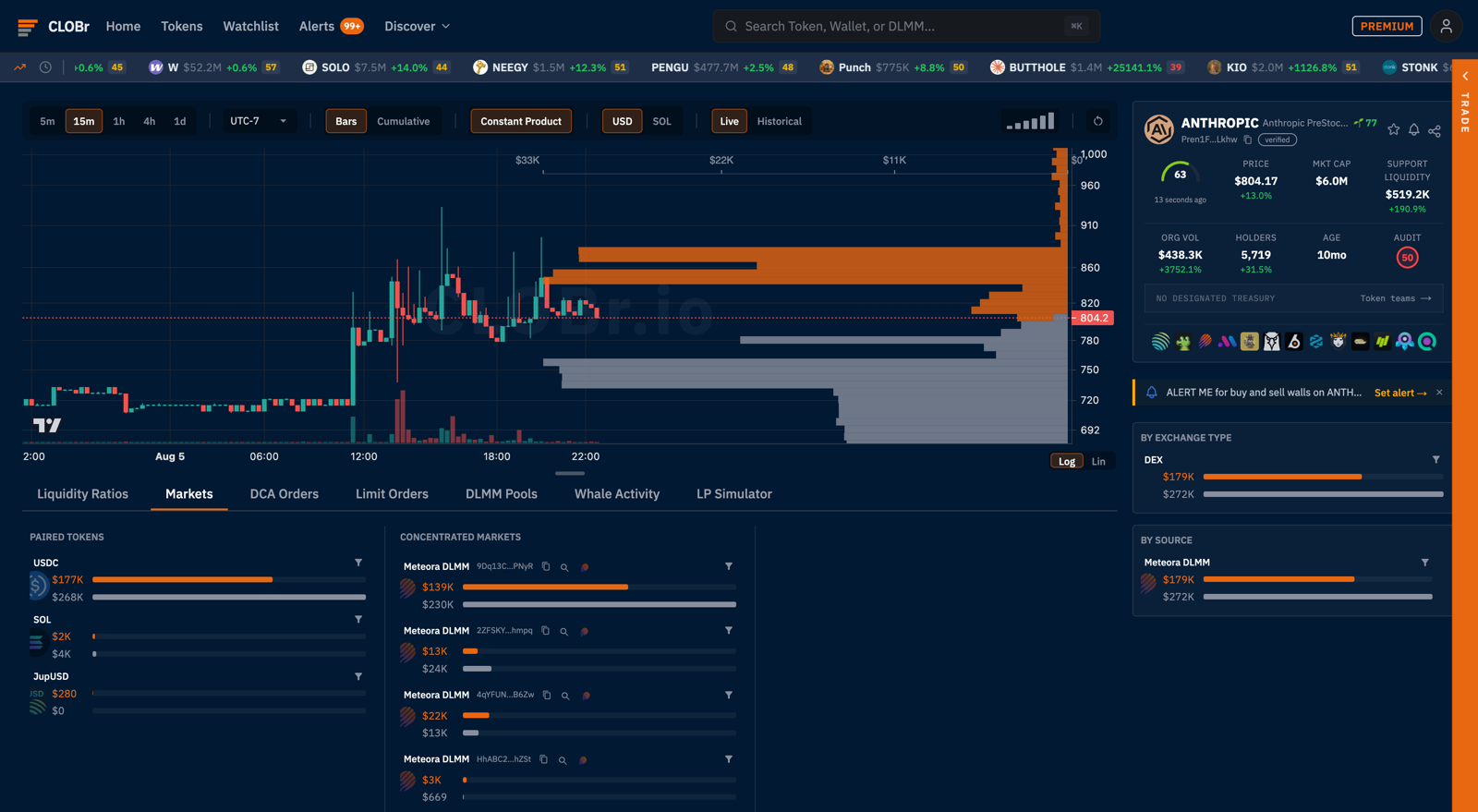This screenshot has height=812, width=1478.
Task: Open Alerts with 99+ badge
Action: coord(331,27)
